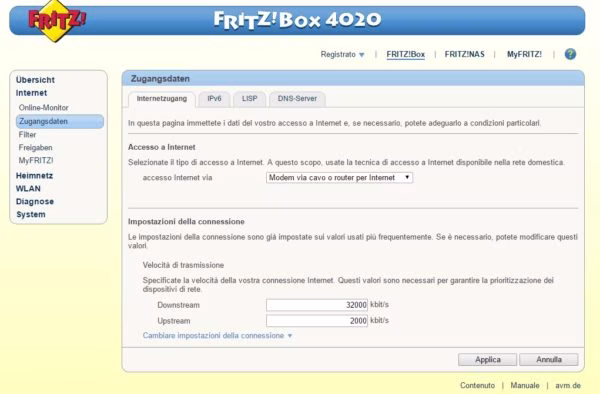The height and width of the screenshot is (394, 600).
Task: Open Online-Monitor submenu entry
Action: 44,107
